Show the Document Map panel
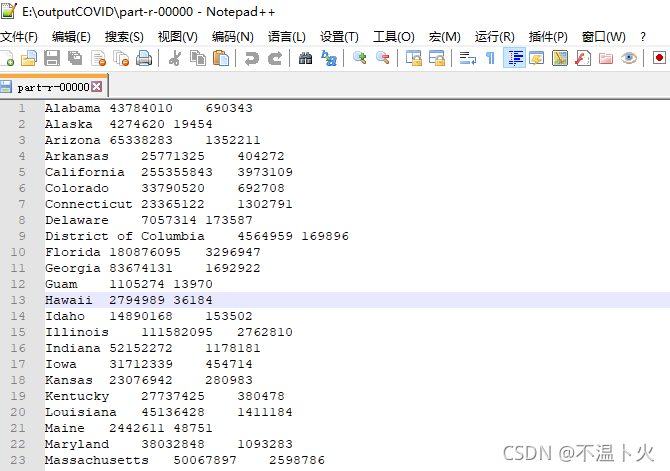 click(x=560, y=59)
